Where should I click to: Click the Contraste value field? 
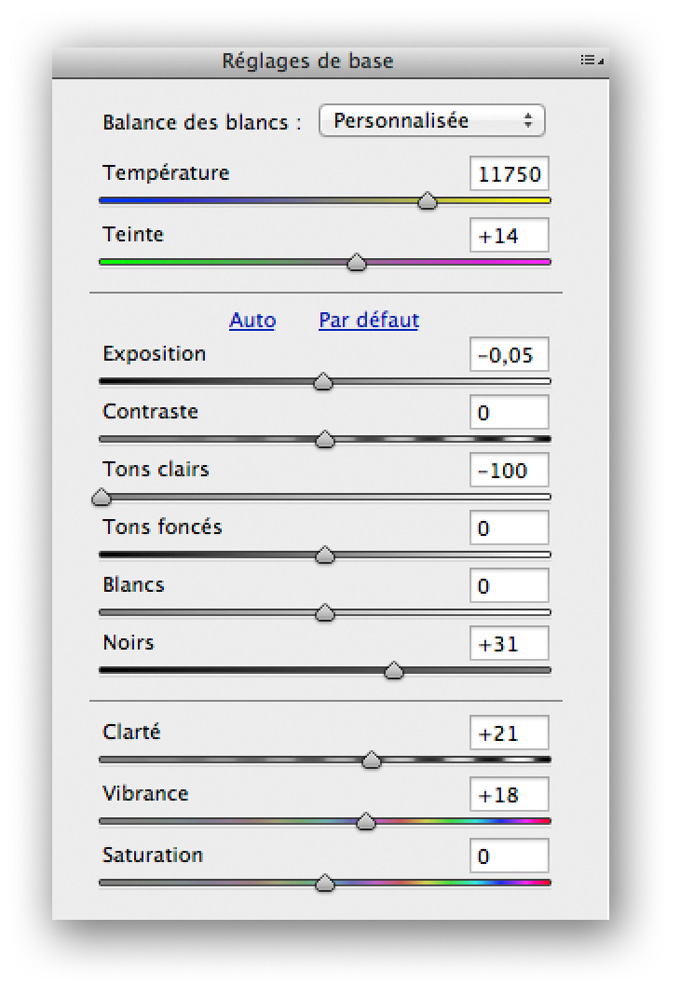click(509, 413)
